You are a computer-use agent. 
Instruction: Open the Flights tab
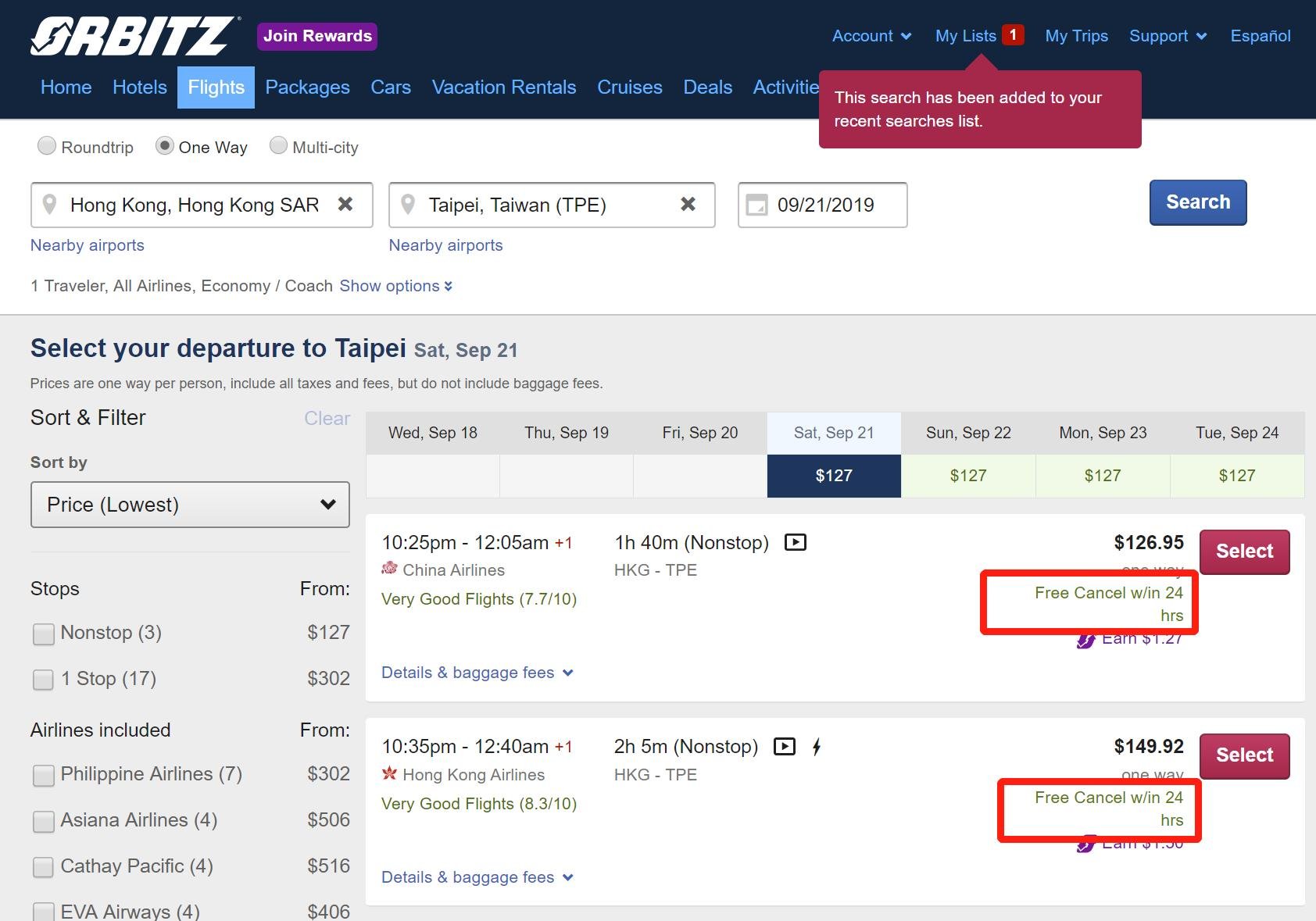pyautogui.click(x=216, y=87)
